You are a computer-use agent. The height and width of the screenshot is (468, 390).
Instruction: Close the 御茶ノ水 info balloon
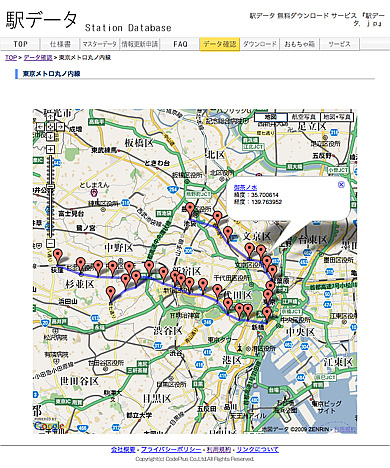(x=341, y=184)
